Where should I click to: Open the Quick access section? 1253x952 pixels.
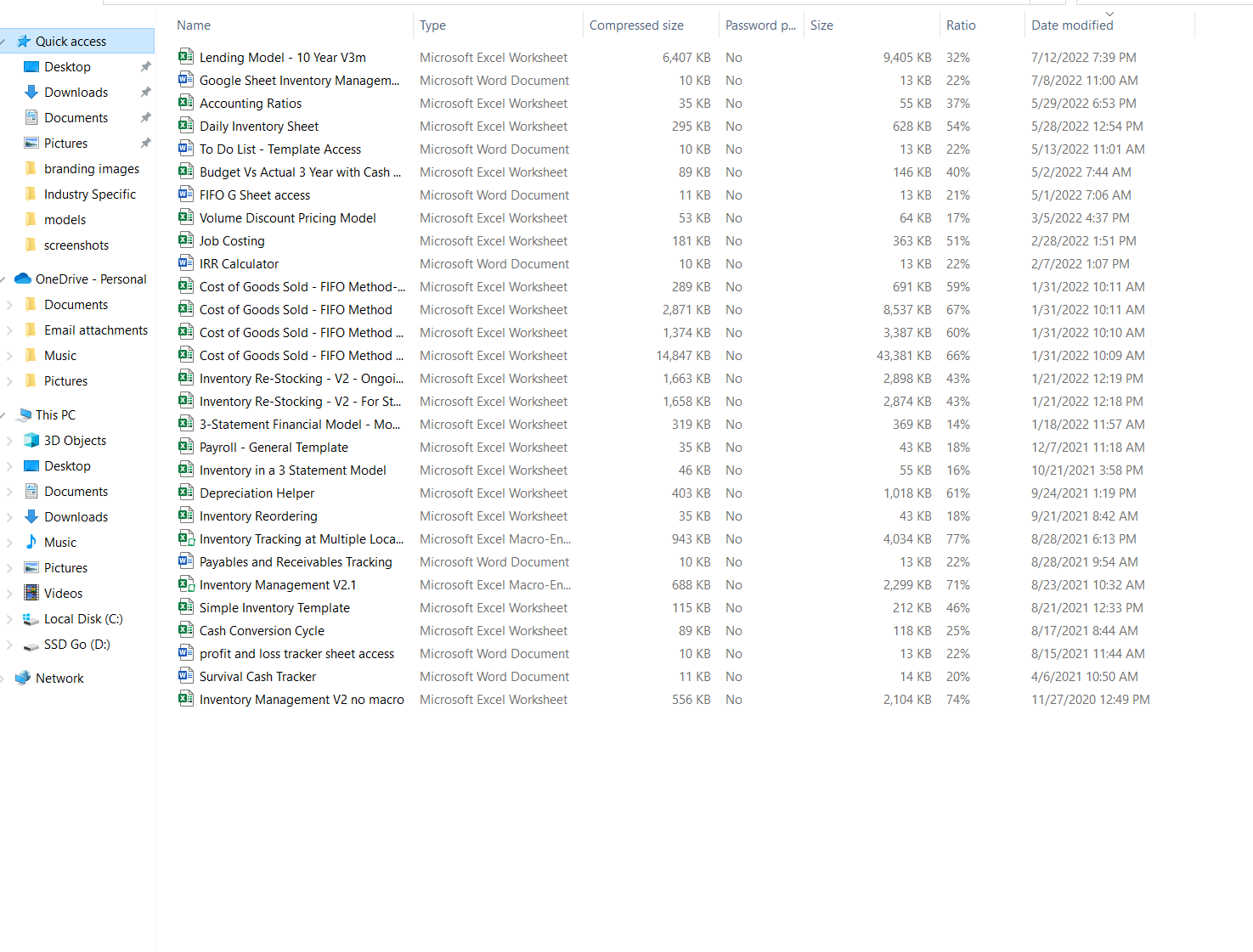point(71,41)
